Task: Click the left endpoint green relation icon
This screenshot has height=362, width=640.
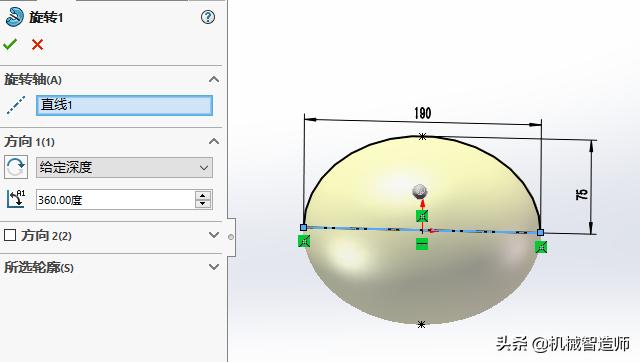Action: pyautogui.click(x=304, y=241)
